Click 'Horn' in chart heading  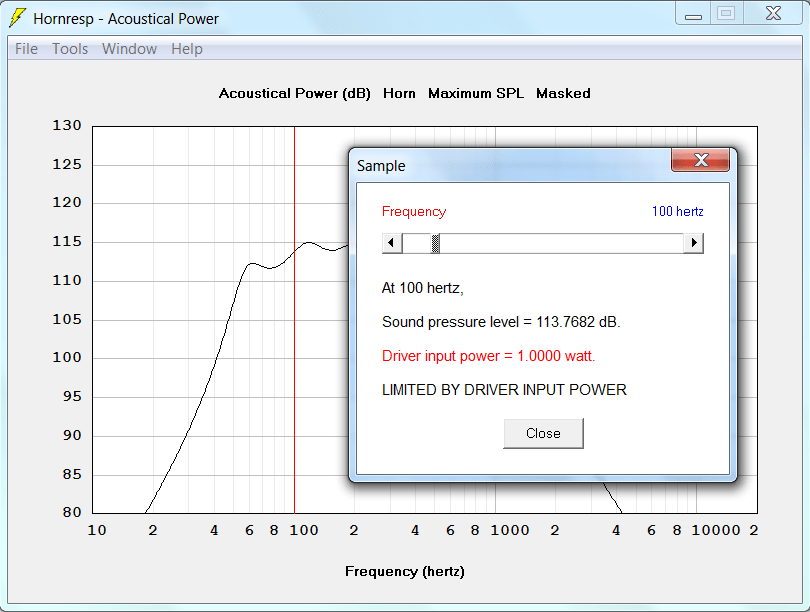coord(399,93)
